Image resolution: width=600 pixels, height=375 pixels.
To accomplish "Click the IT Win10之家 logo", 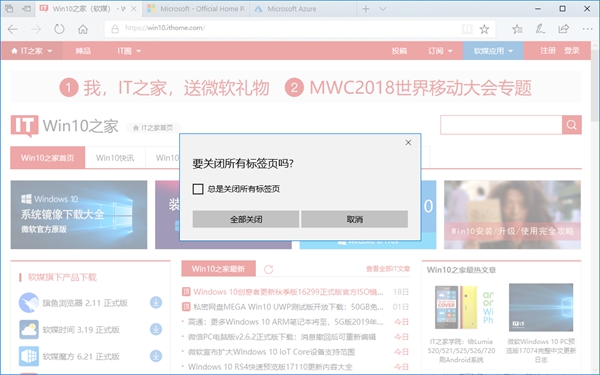I will pos(65,126).
